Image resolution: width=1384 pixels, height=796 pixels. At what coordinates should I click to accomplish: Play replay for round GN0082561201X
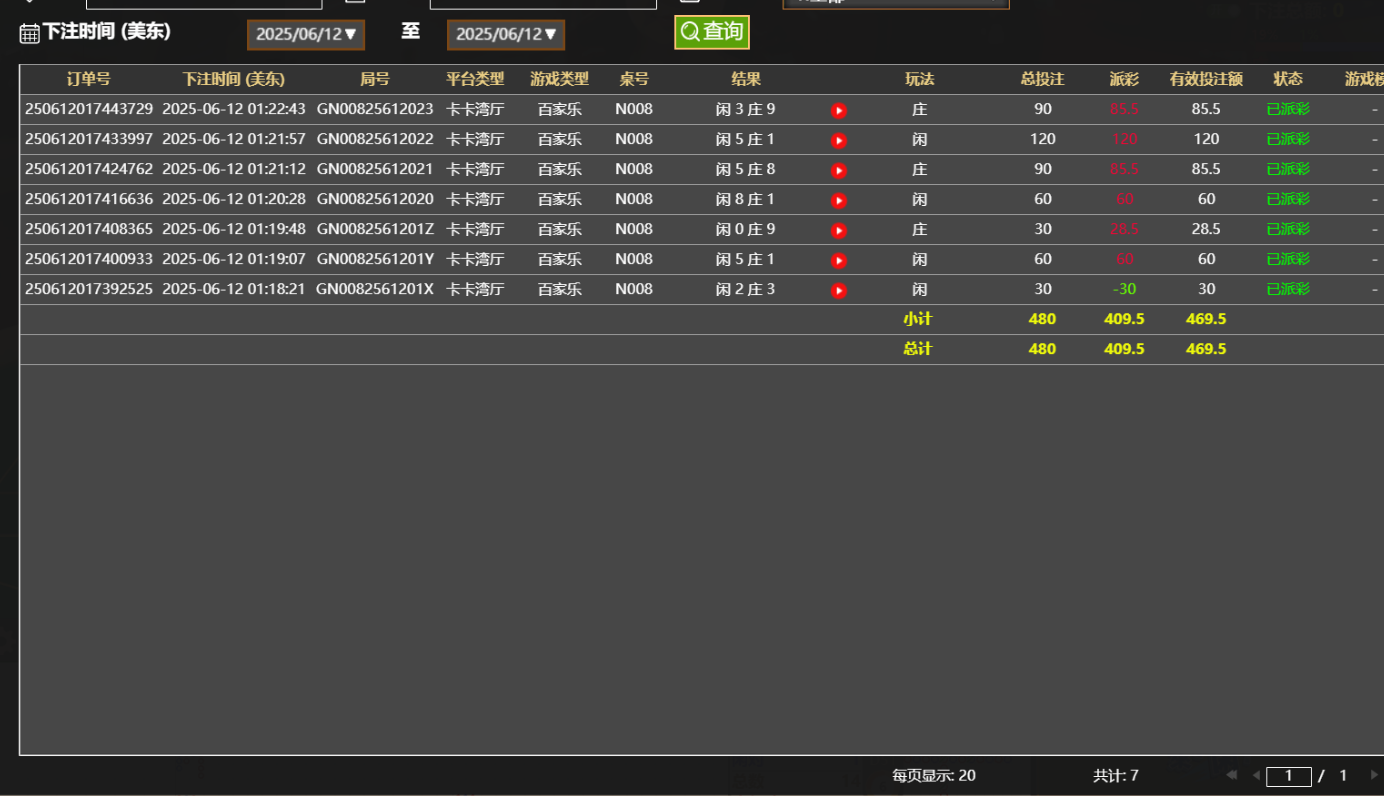[x=839, y=291]
